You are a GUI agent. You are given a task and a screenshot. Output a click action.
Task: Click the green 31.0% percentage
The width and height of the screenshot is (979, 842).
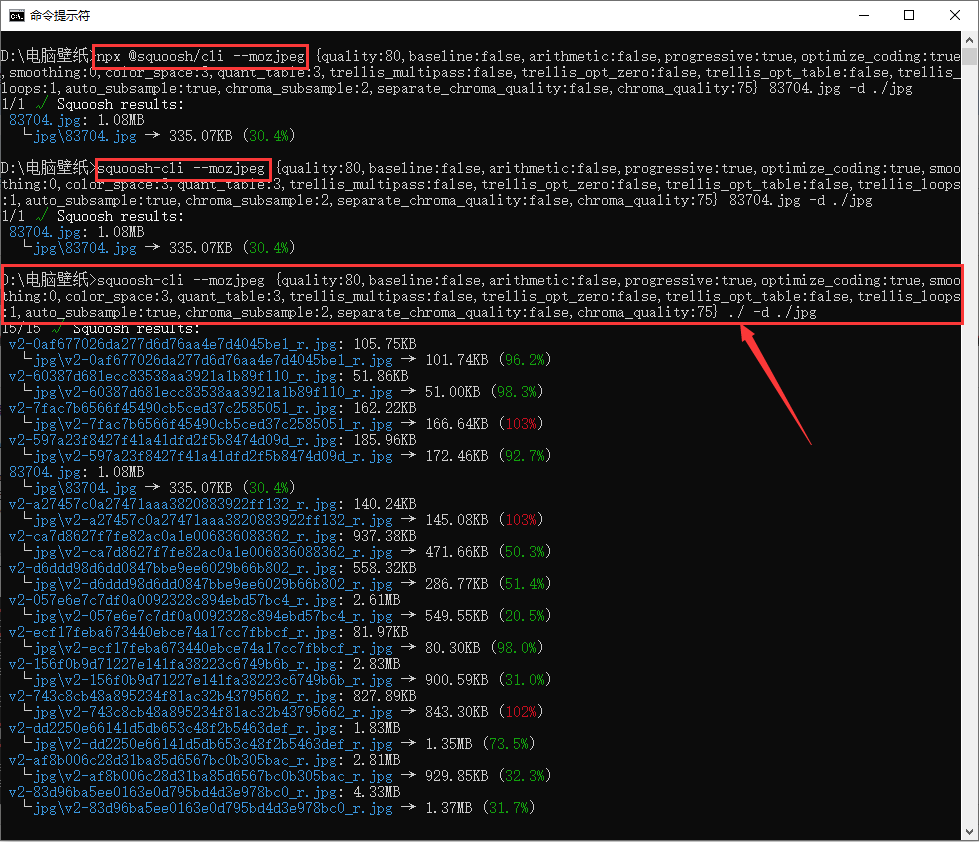(x=524, y=680)
